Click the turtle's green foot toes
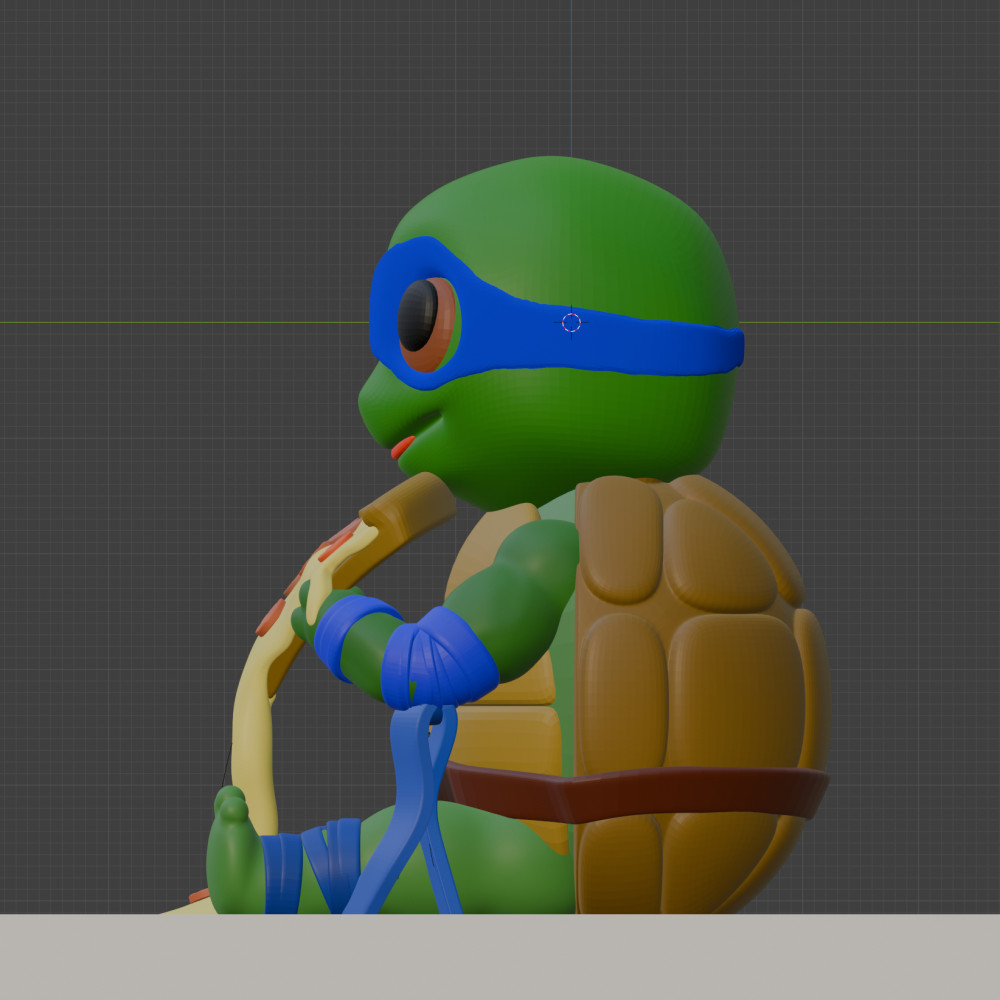 [232, 805]
